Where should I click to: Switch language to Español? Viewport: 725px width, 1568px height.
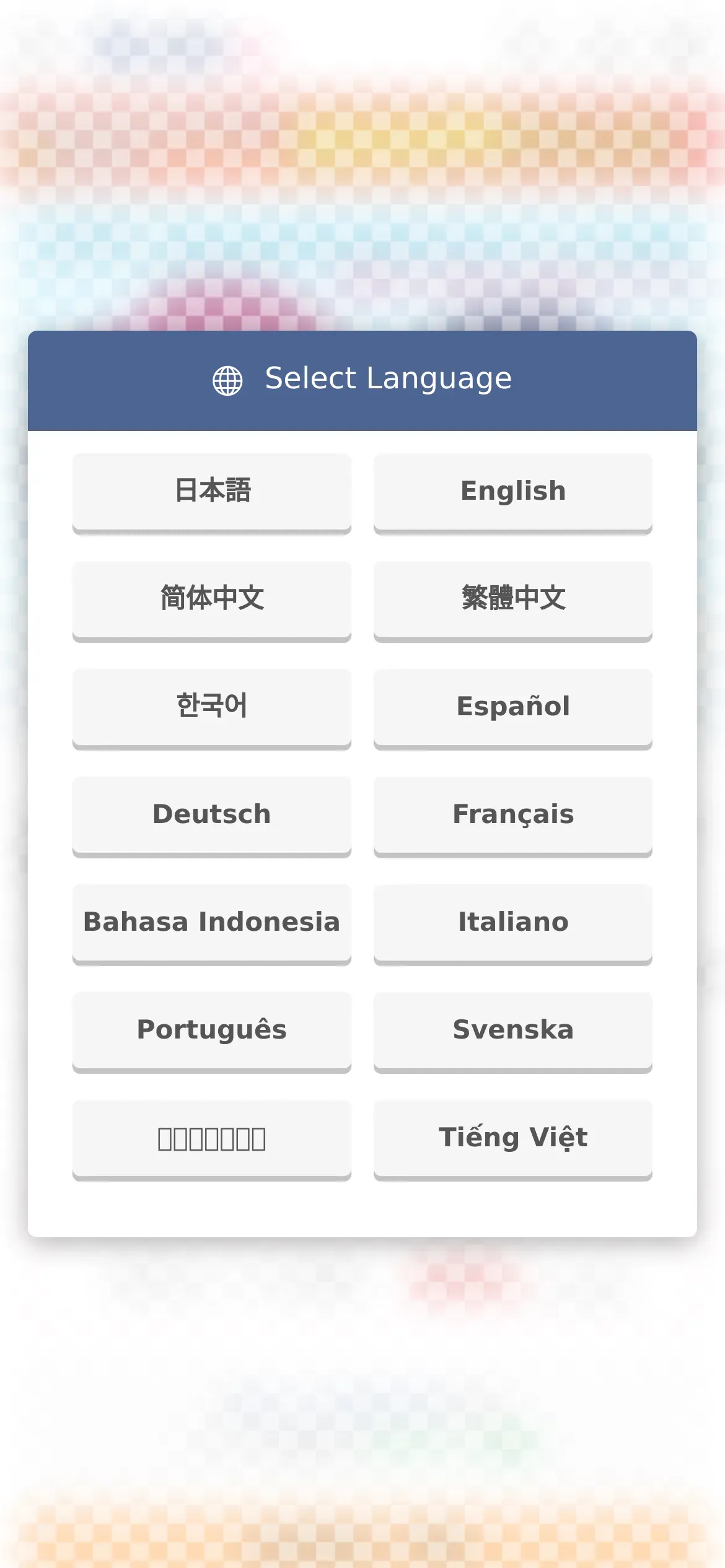pyautogui.click(x=513, y=709)
